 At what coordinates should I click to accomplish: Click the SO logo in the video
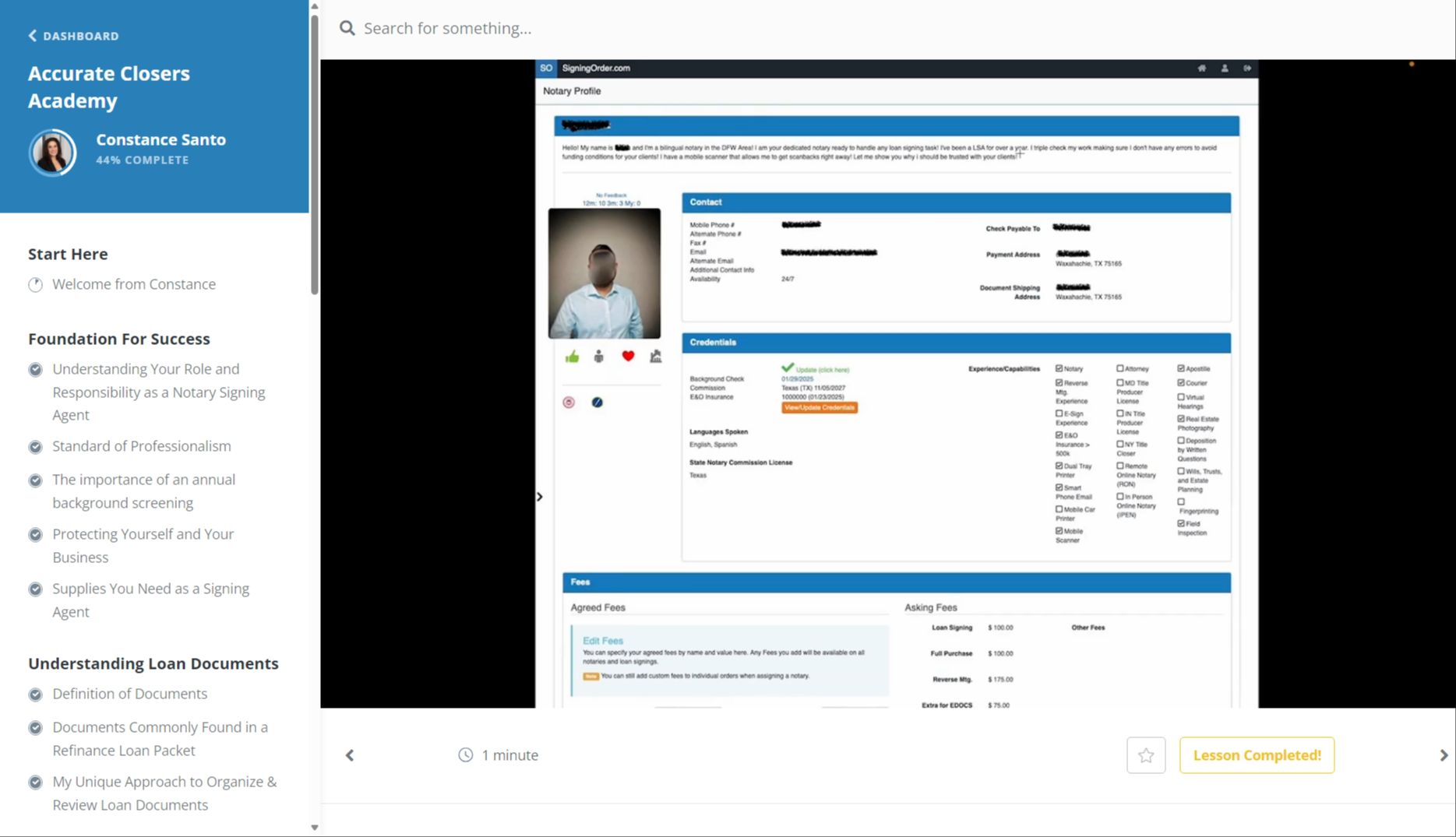pyautogui.click(x=546, y=69)
